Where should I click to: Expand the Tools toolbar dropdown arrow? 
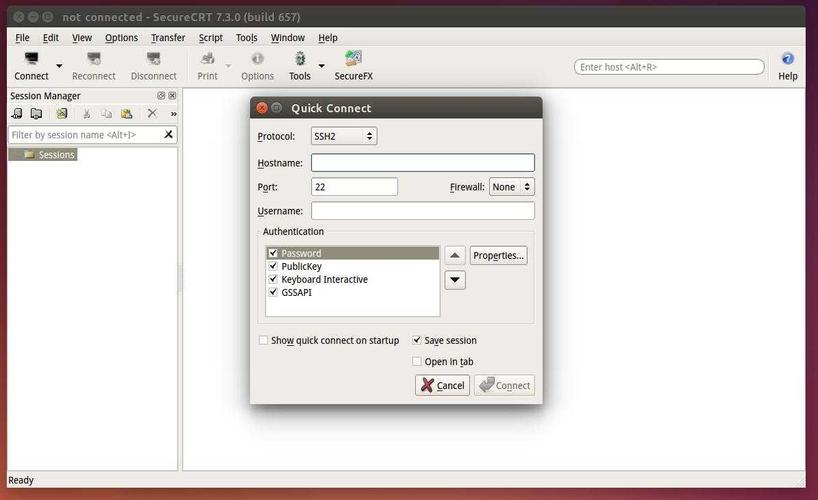[321, 66]
